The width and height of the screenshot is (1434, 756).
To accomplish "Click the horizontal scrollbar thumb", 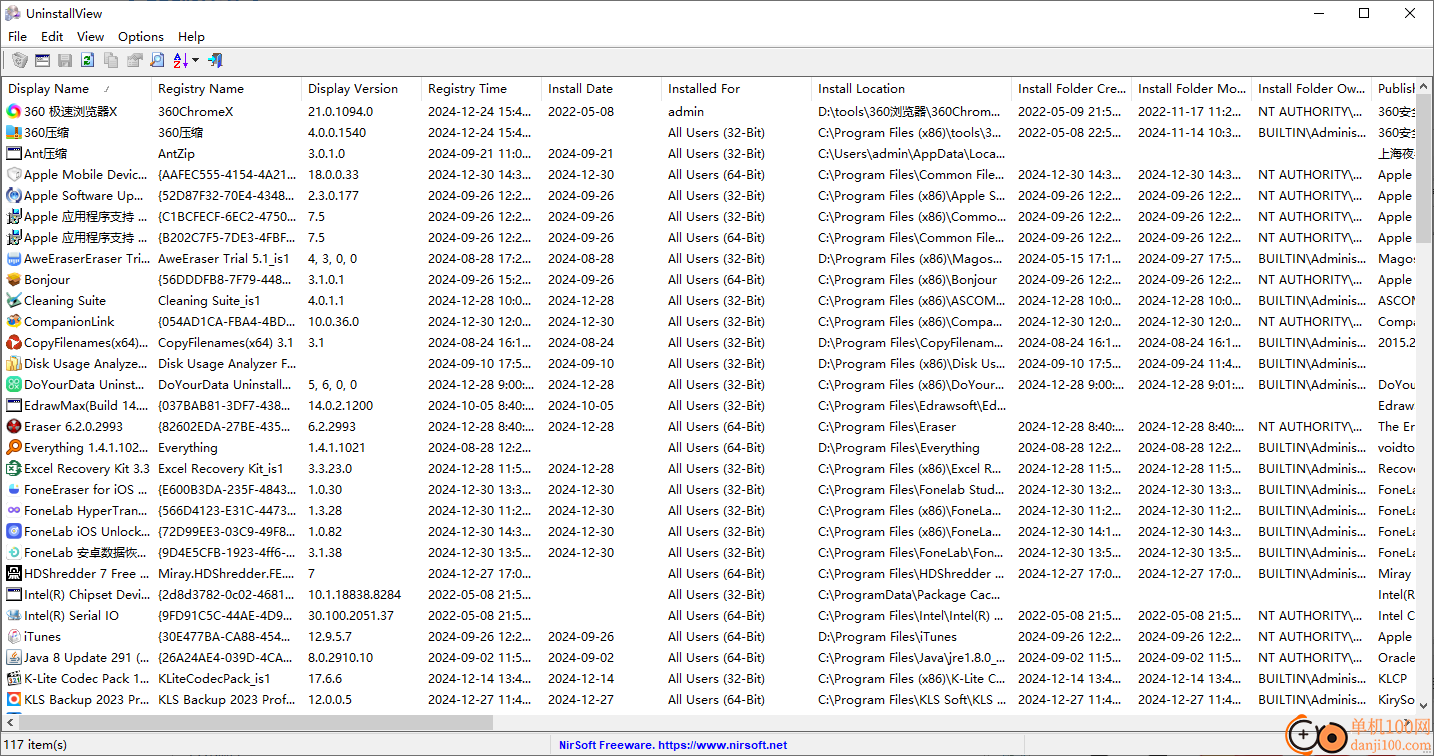I will 256,722.
